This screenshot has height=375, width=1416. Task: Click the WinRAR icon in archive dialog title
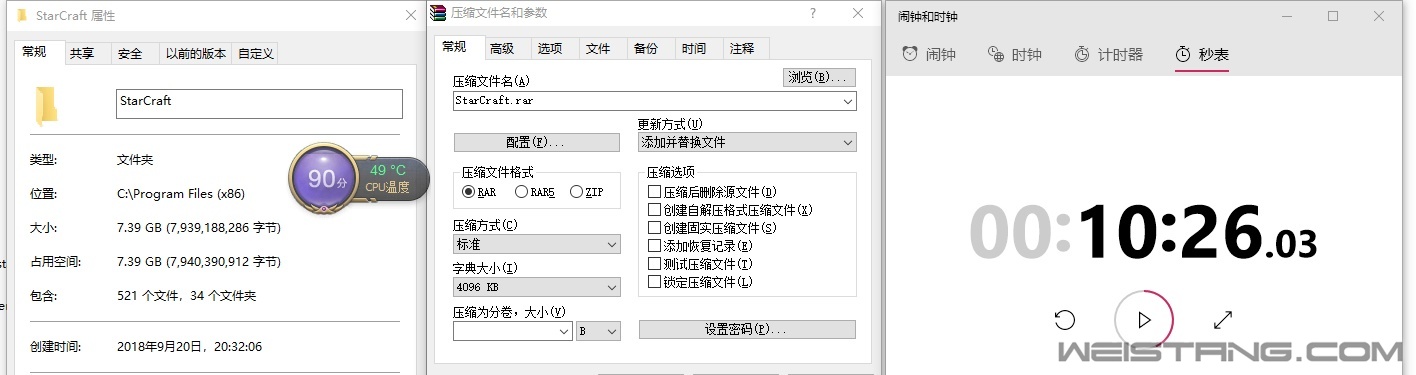pyautogui.click(x=438, y=13)
